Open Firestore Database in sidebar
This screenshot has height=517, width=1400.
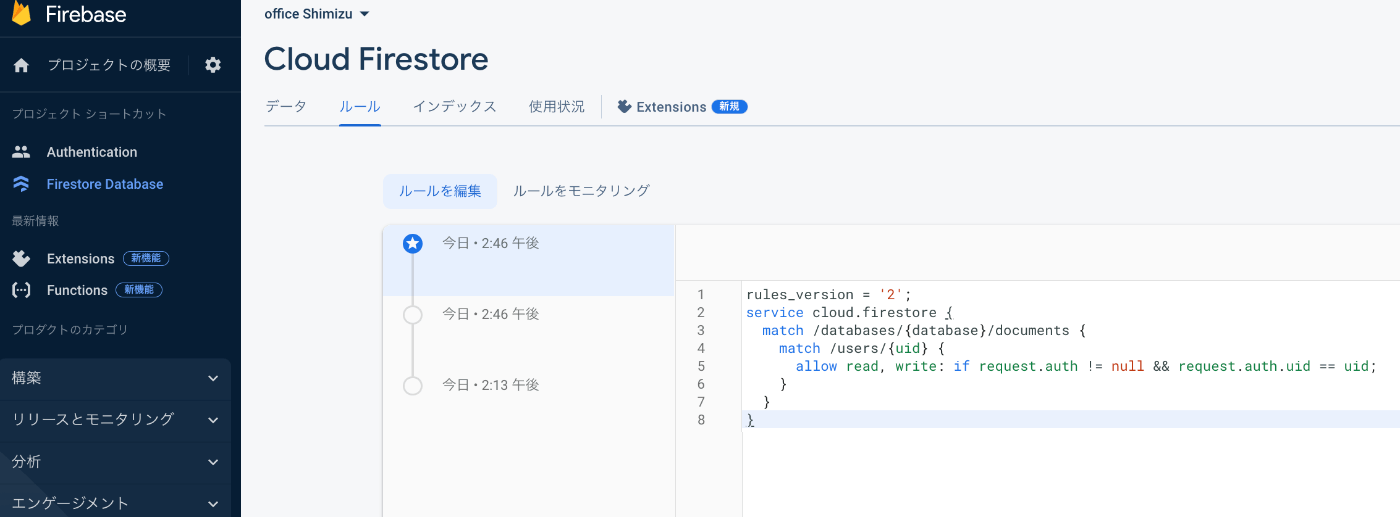pos(105,184)
